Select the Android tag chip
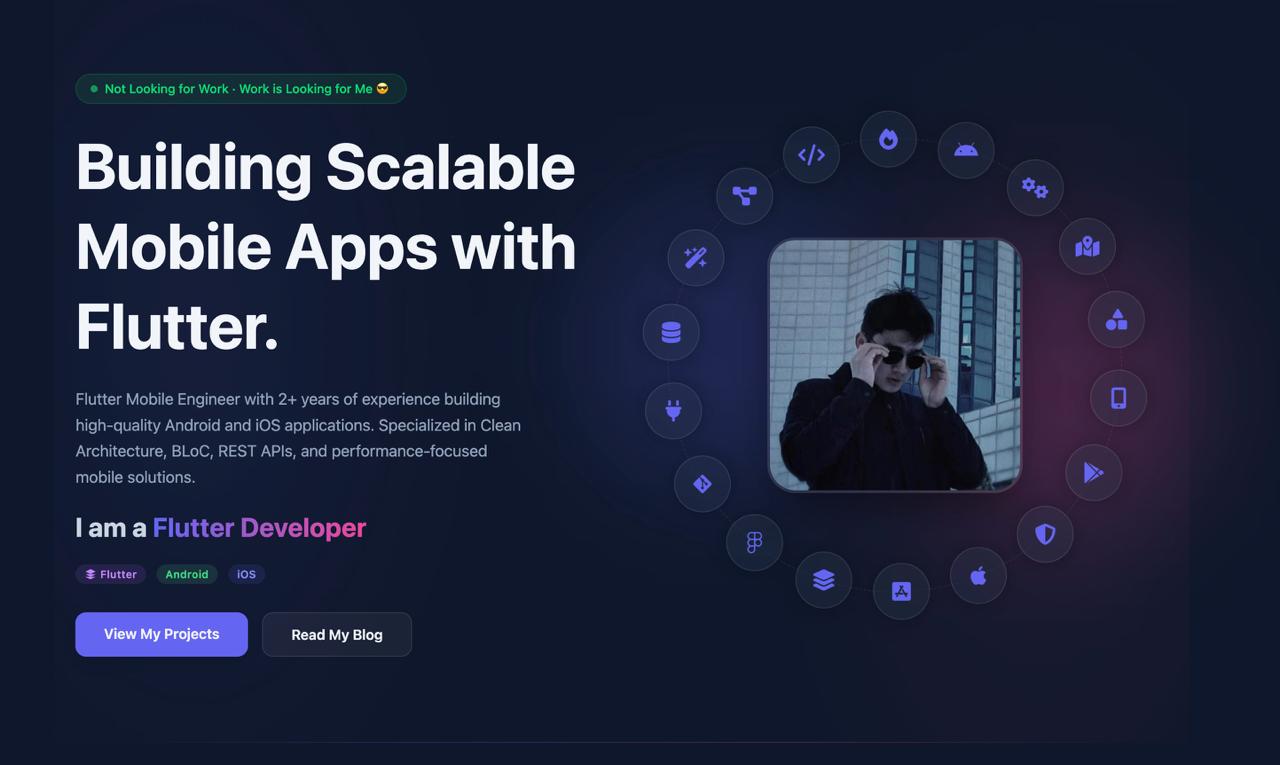Screen dimensions: 1280x765 coord(187,574)
